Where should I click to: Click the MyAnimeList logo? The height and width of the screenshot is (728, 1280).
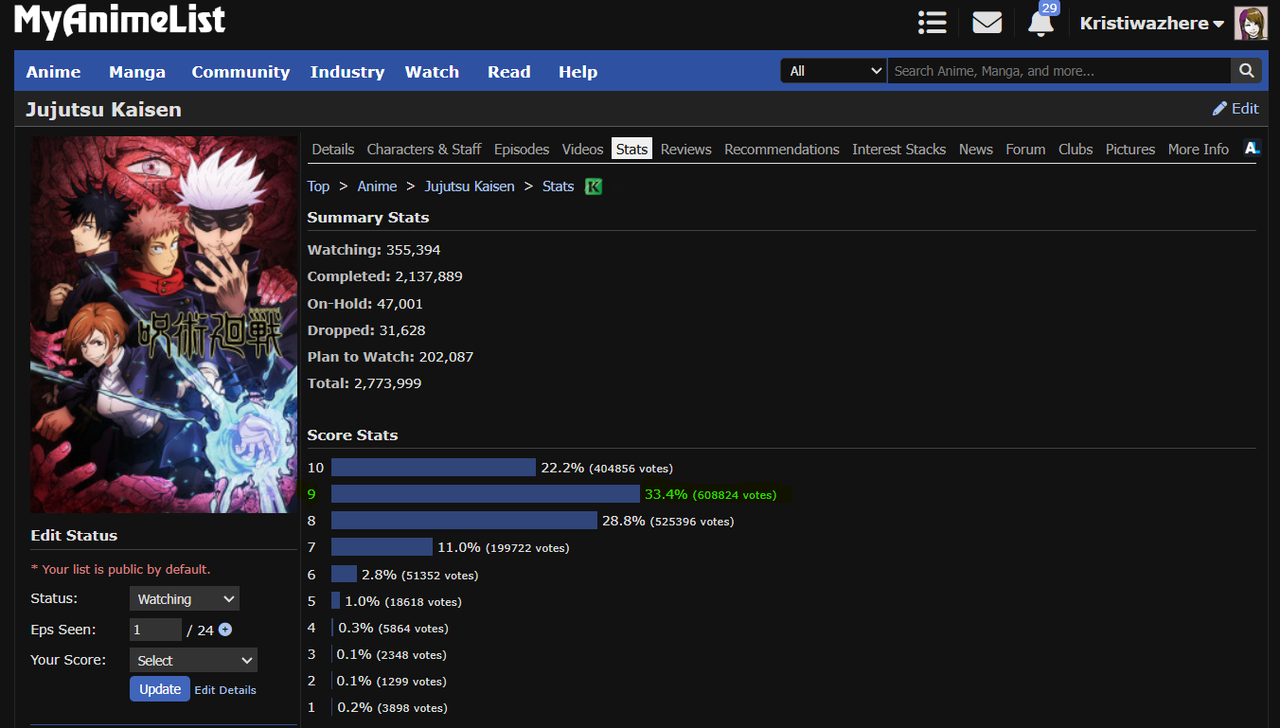pos(120,21)
